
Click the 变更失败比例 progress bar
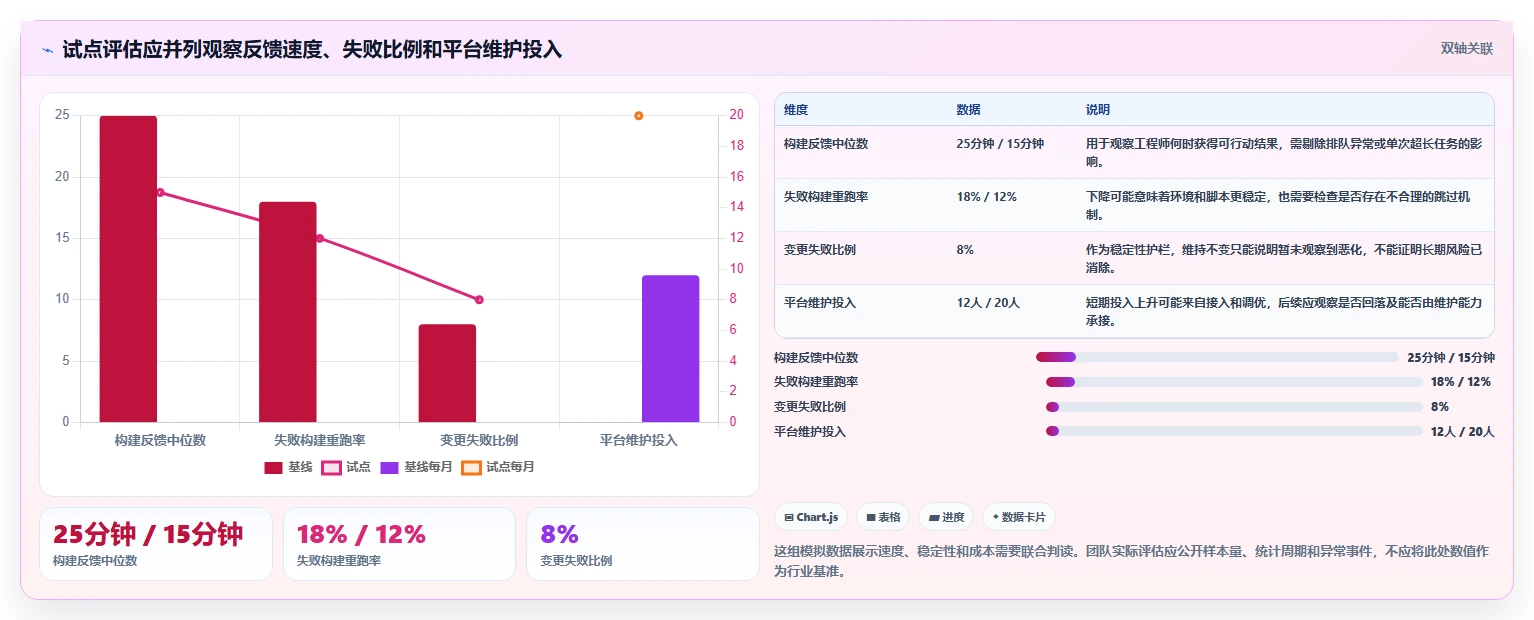[1234, 407]
